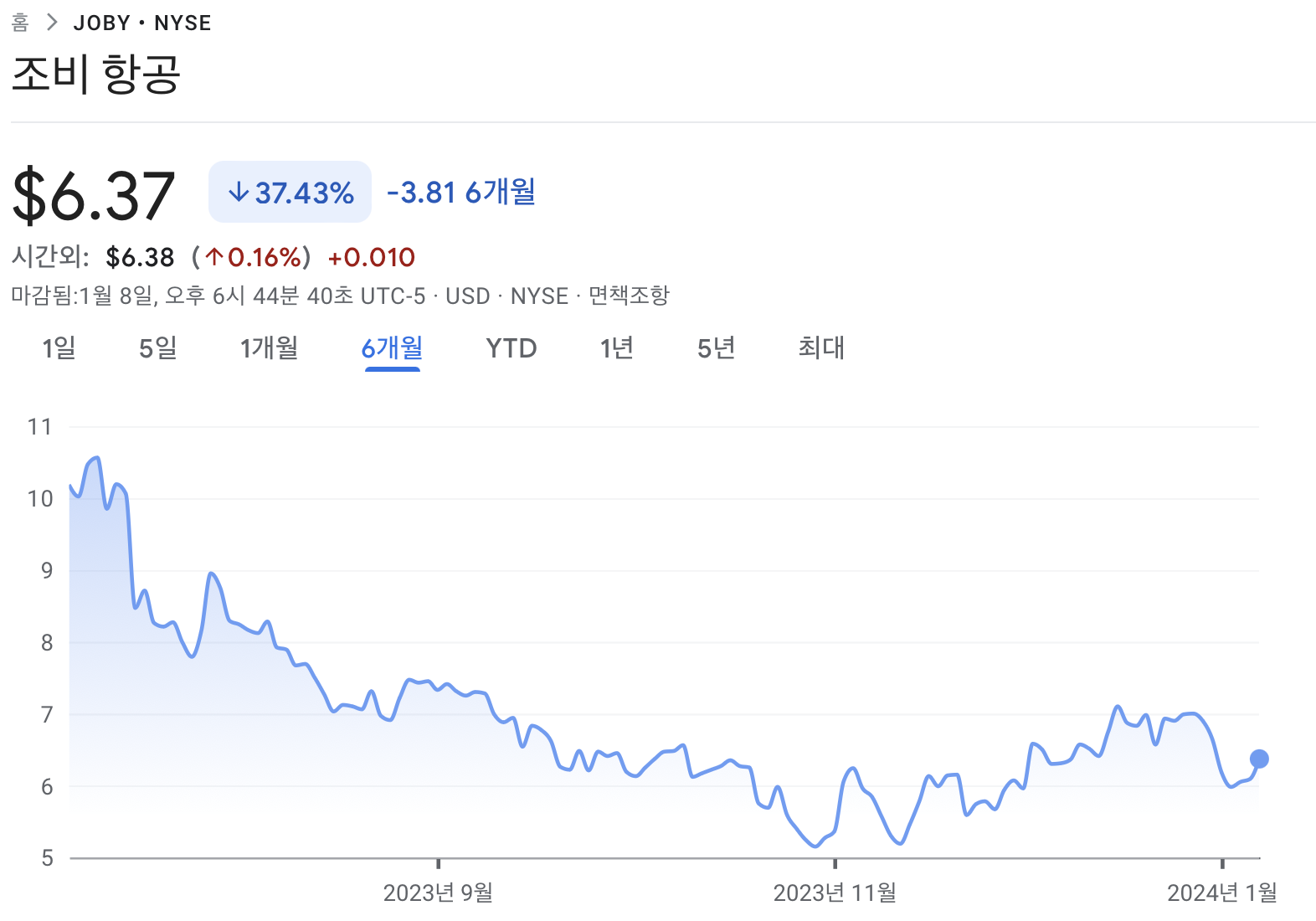This screenshot has width=1316, height=921.
Task: Open the 홈 breadcrumb link
Action: (20, 23)
